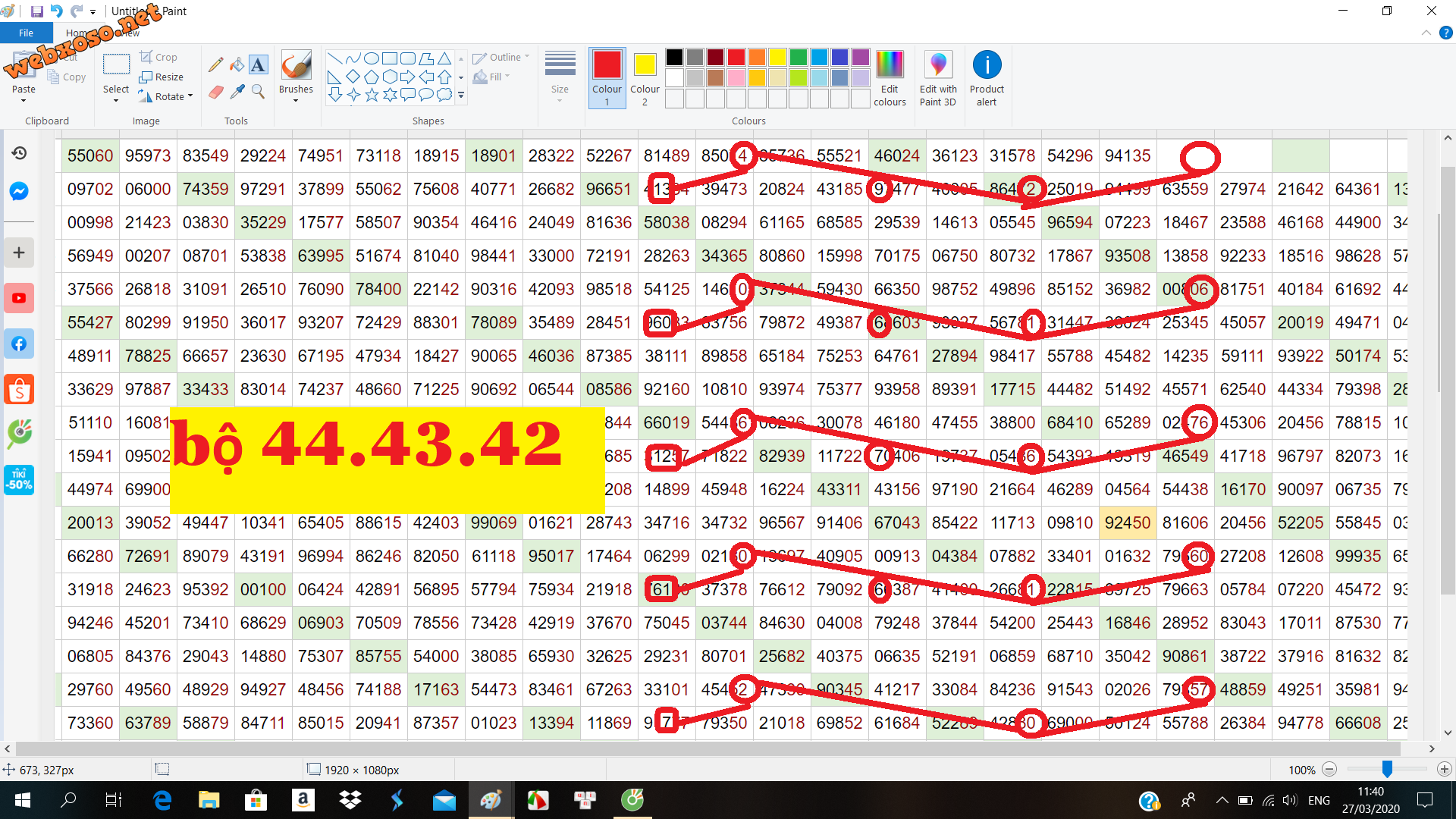This screenshot has width=1456, height=819.
Task: Open the File menu
Action: [26, 33]
